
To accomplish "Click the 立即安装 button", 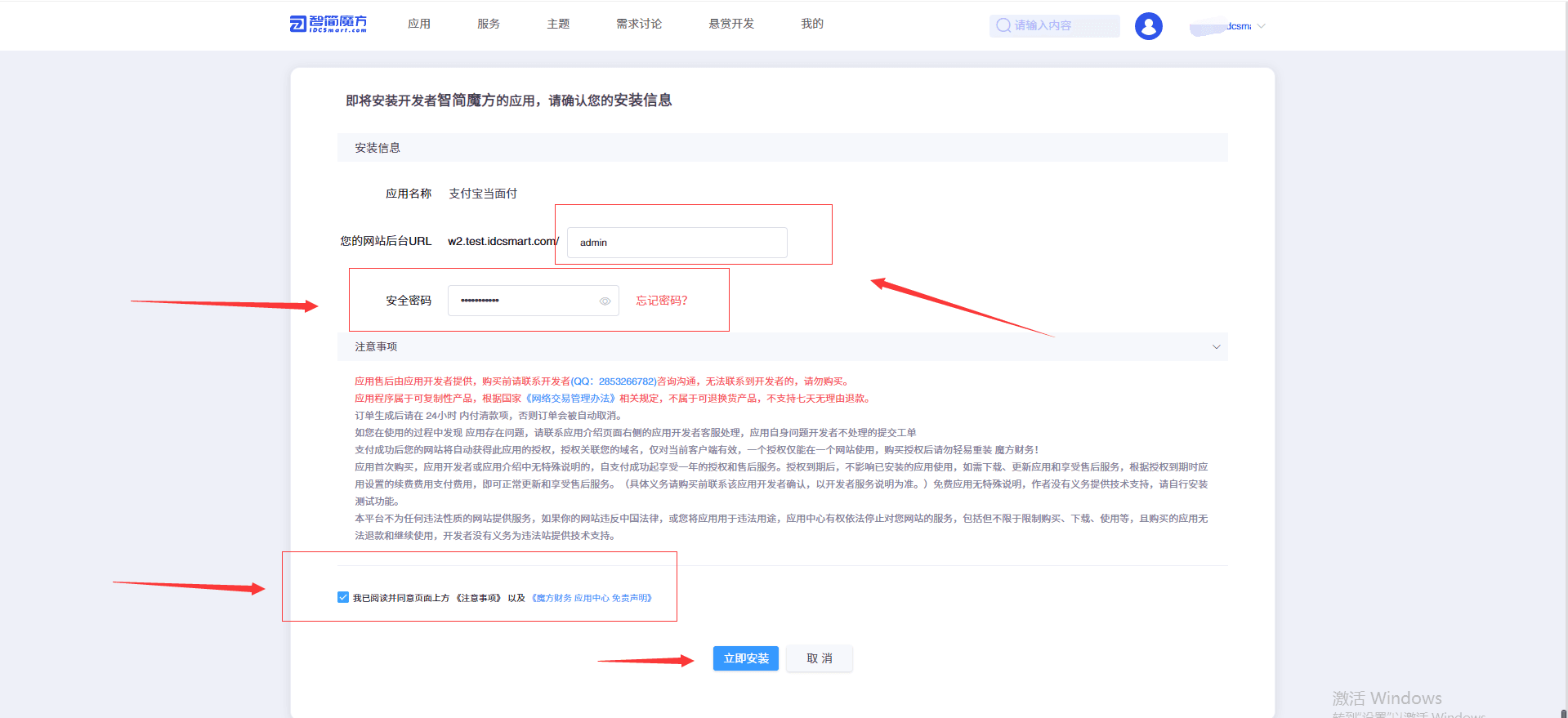I will click(746, 658).
